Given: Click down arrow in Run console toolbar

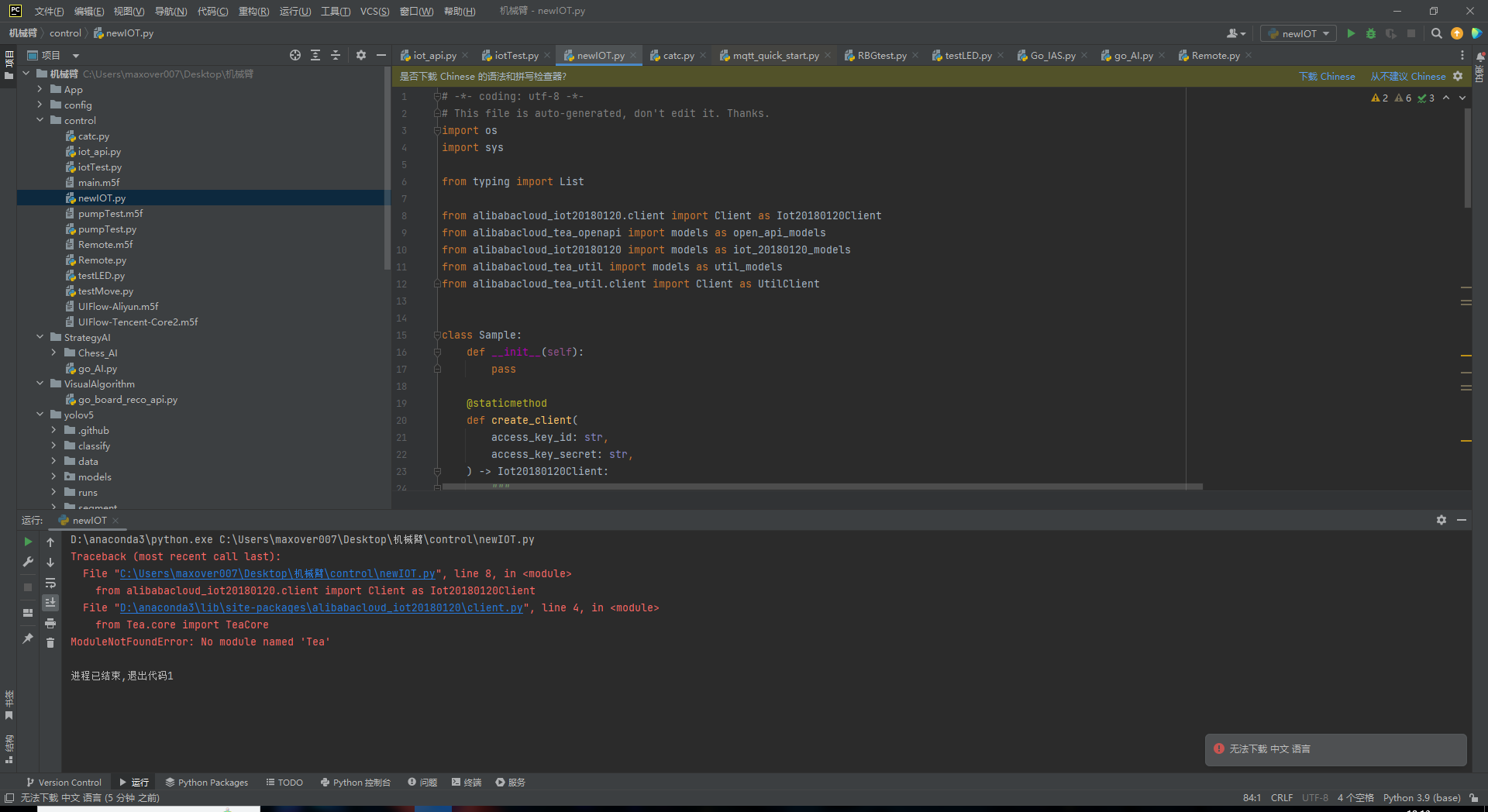Looking at the screenshot, I should (50, 562).
